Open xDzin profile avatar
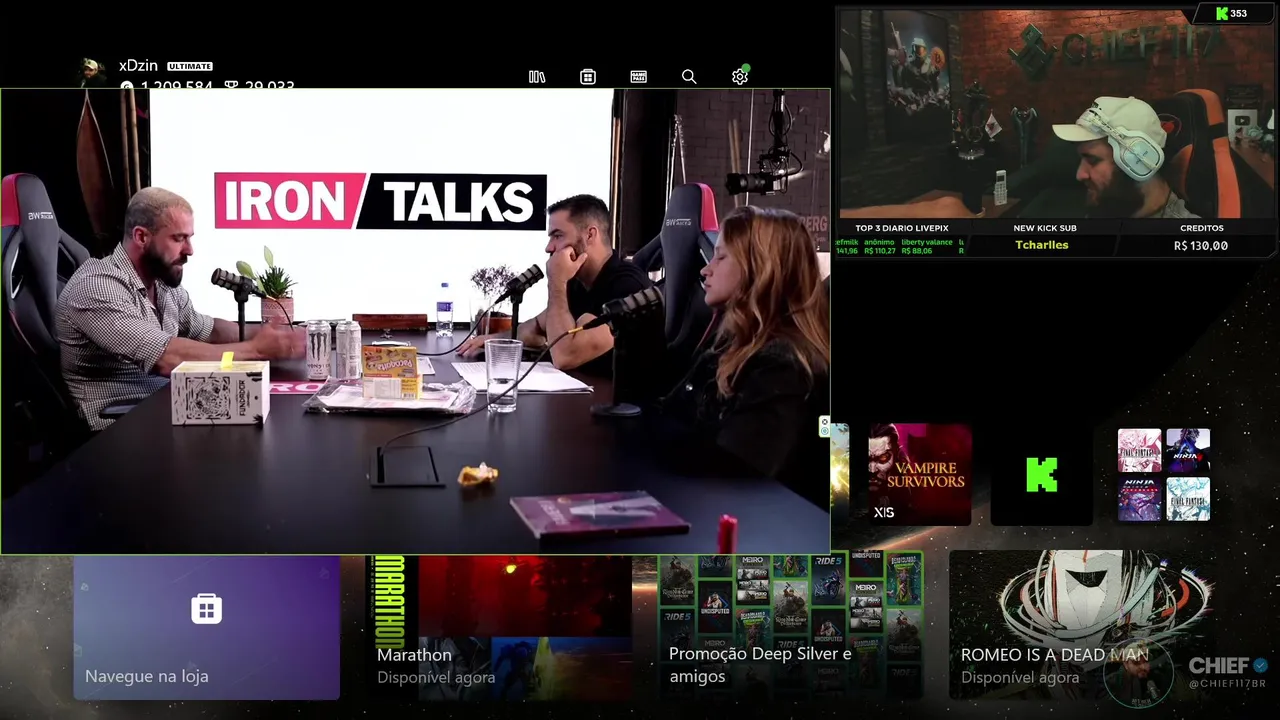1280x720 pixels. [92, 72]
